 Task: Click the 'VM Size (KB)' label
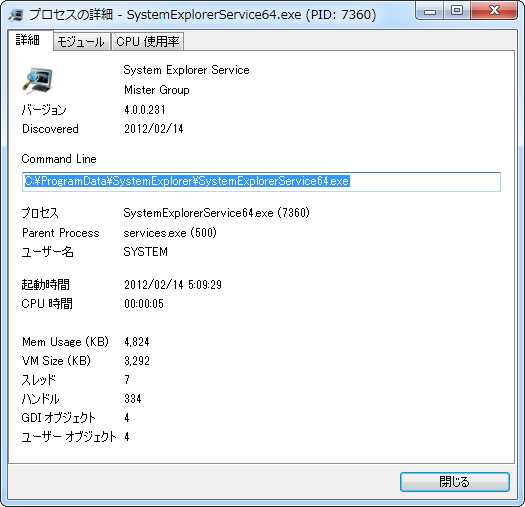tap(56, 361)
